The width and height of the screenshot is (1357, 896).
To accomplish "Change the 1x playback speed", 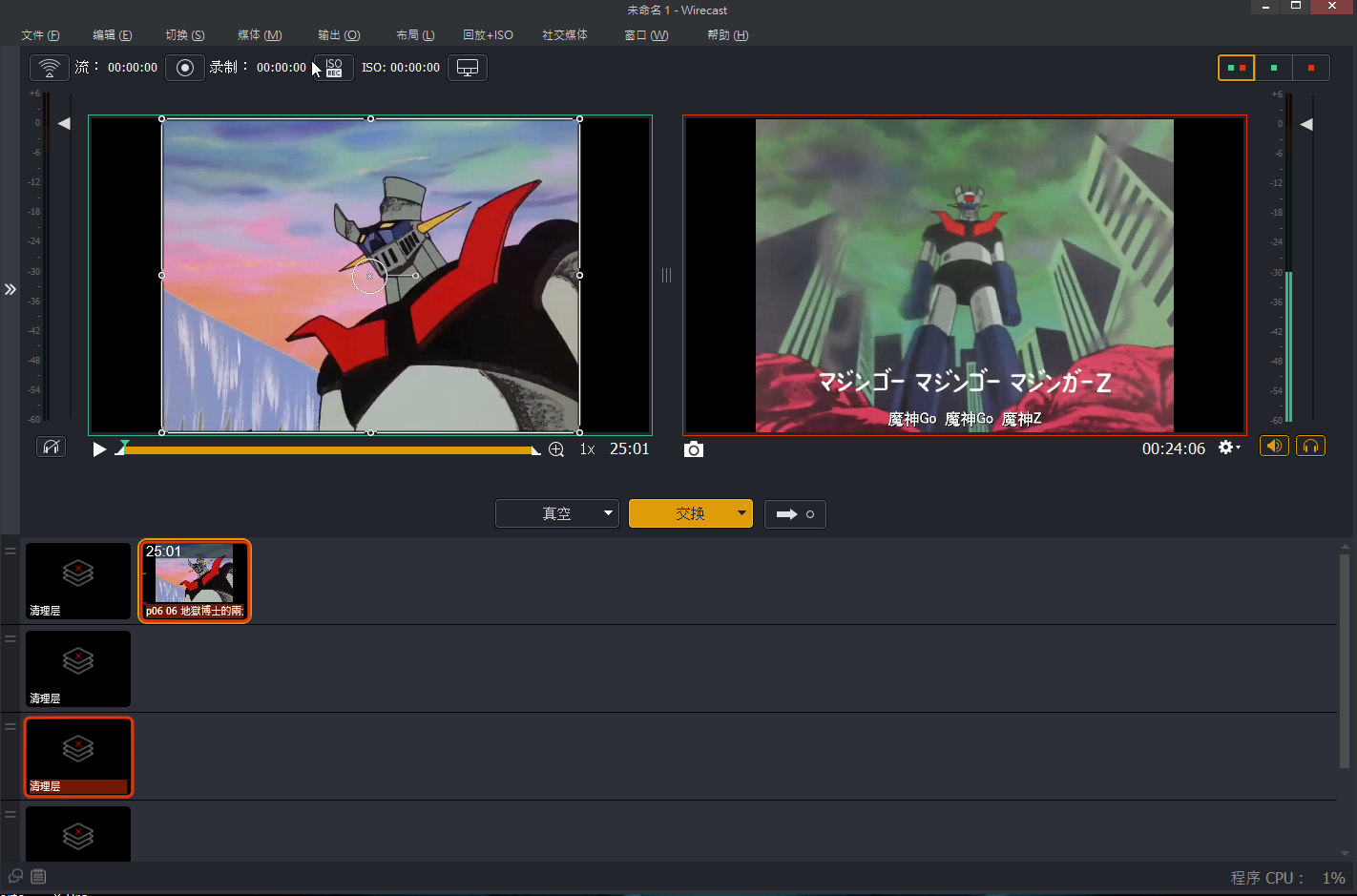I will pos(587,449).
